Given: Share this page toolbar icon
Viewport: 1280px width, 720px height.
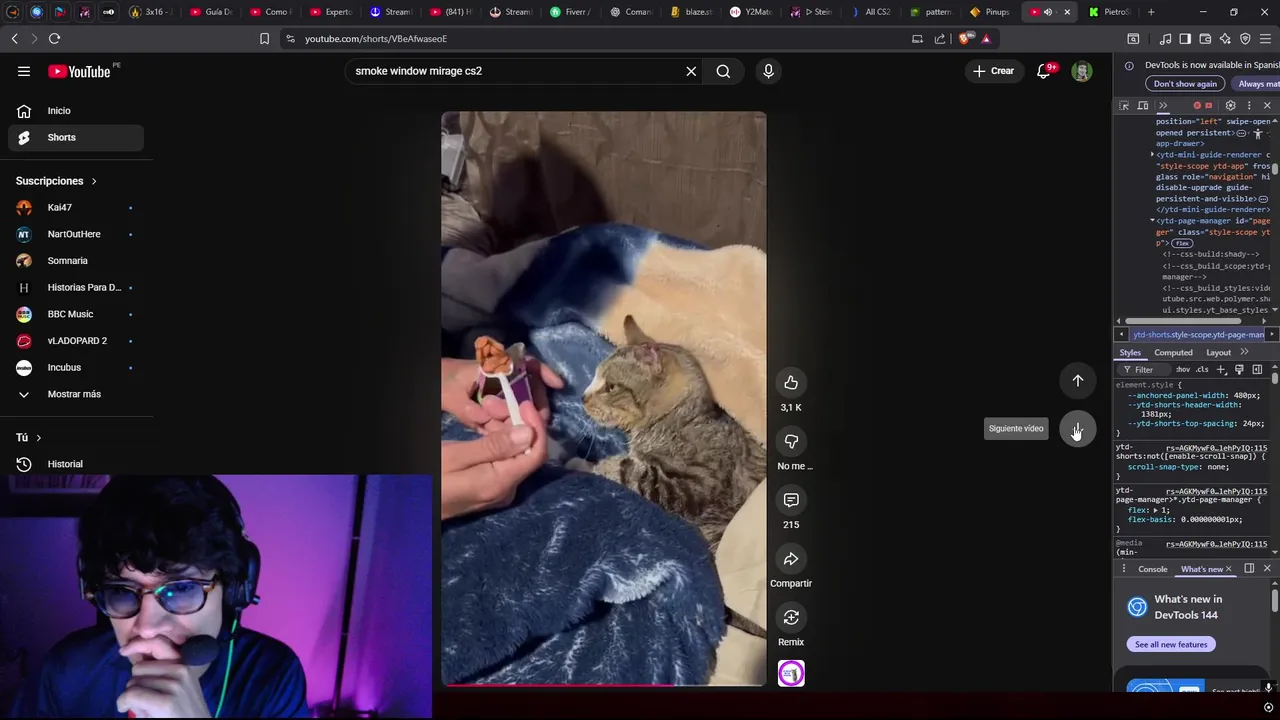Looking at the screenshot, I should [940, 39].
